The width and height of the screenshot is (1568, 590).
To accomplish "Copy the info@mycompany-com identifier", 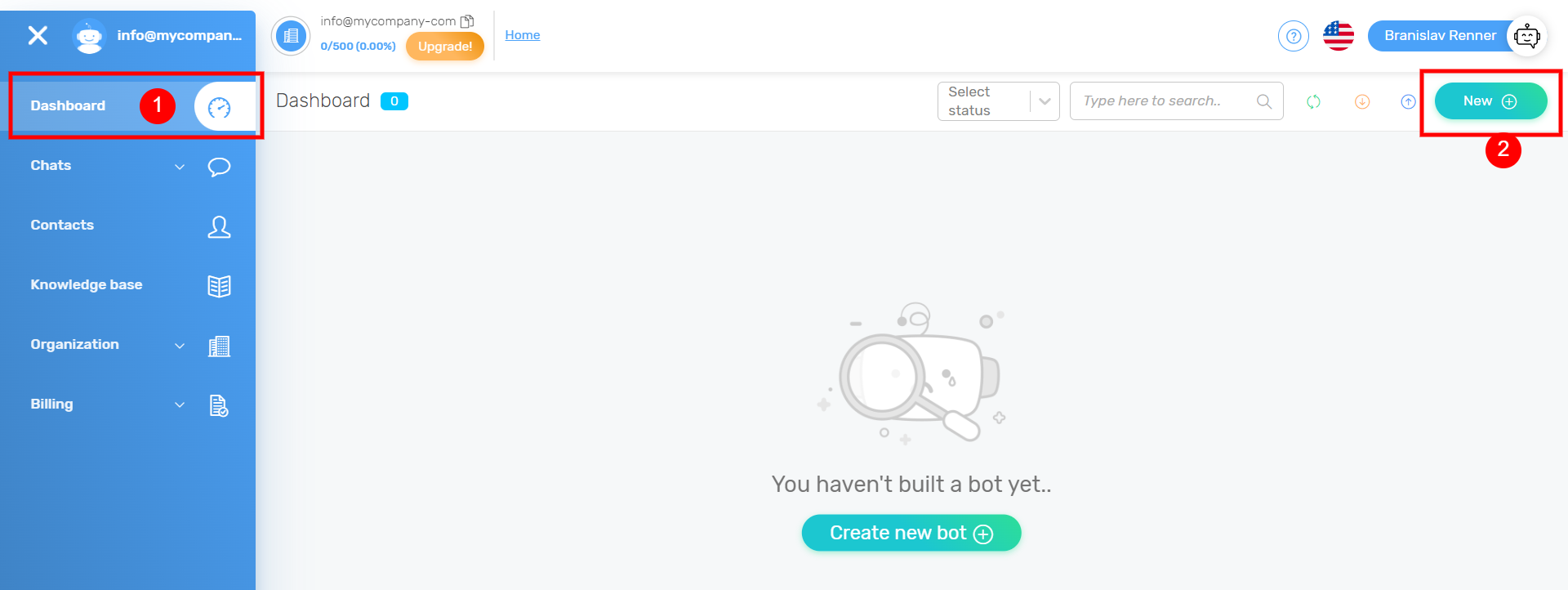I will [x=467, y=21].
